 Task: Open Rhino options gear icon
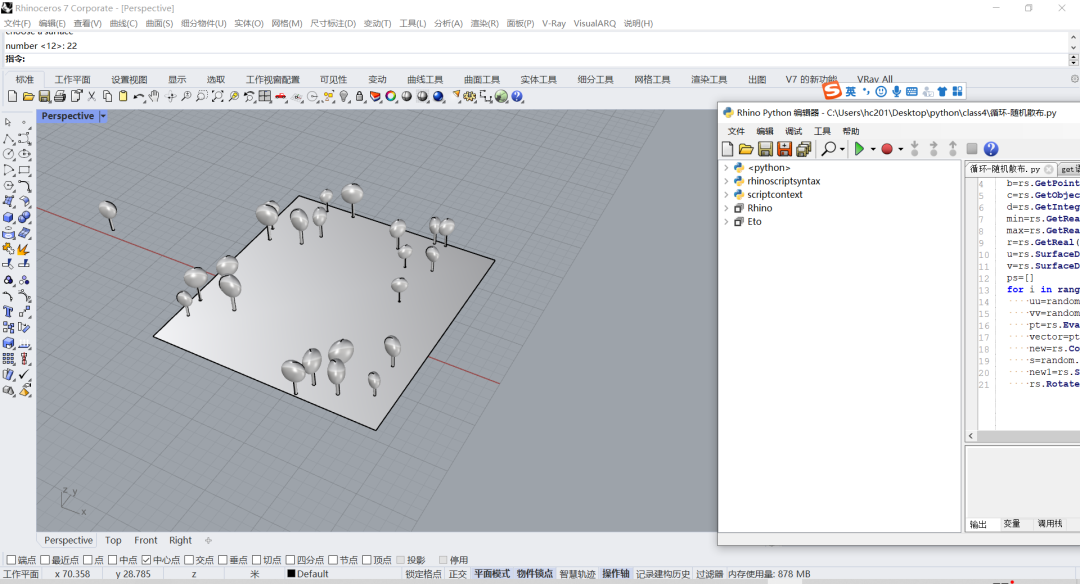470,96
